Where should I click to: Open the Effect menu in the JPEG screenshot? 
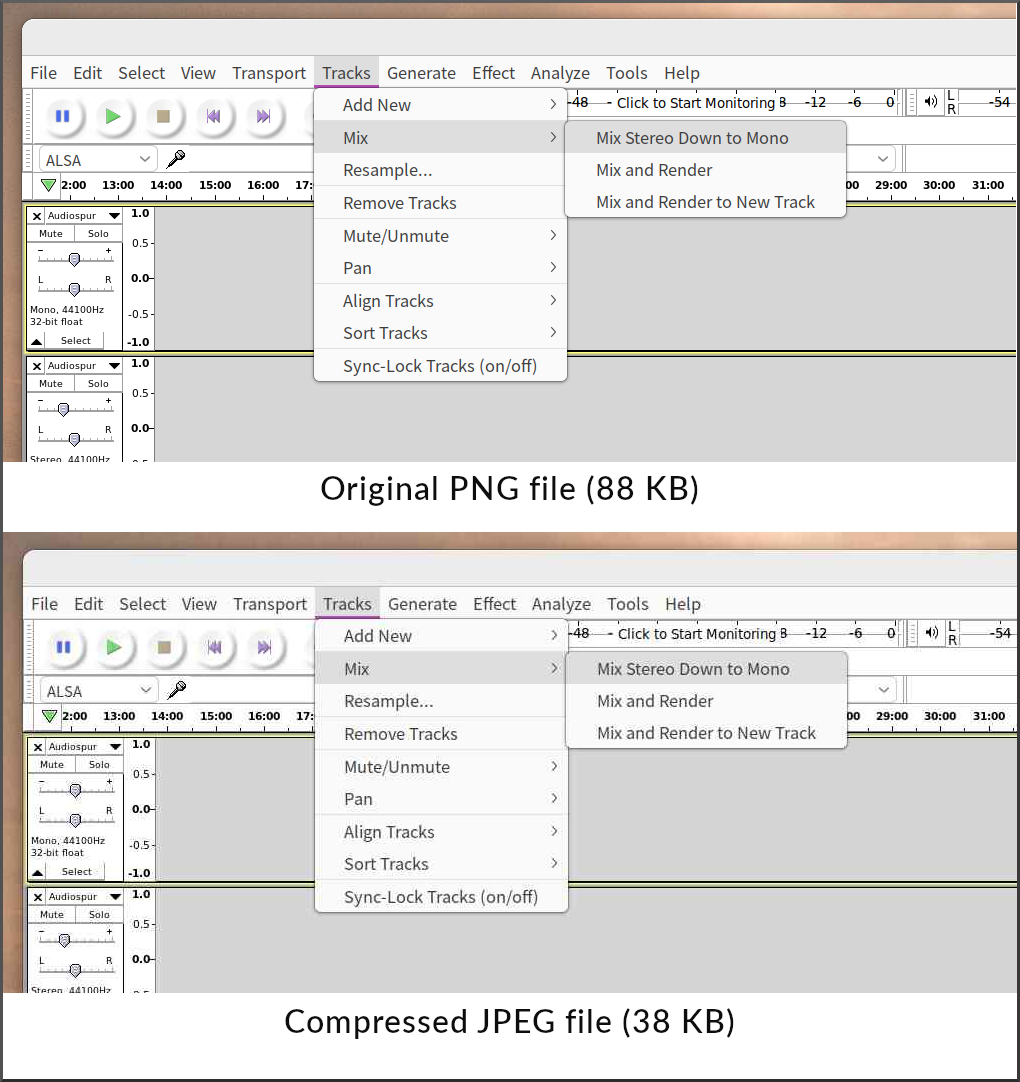[494, 604]
